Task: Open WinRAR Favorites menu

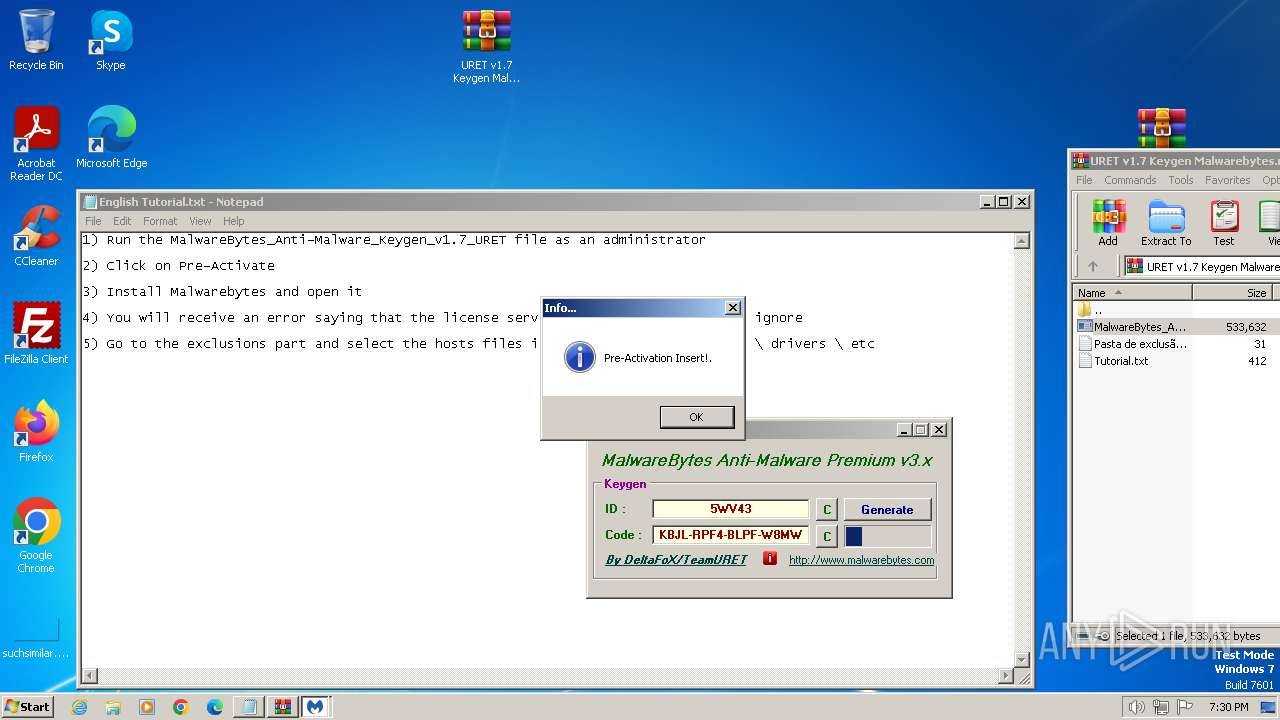Action: pos(1227,180)
